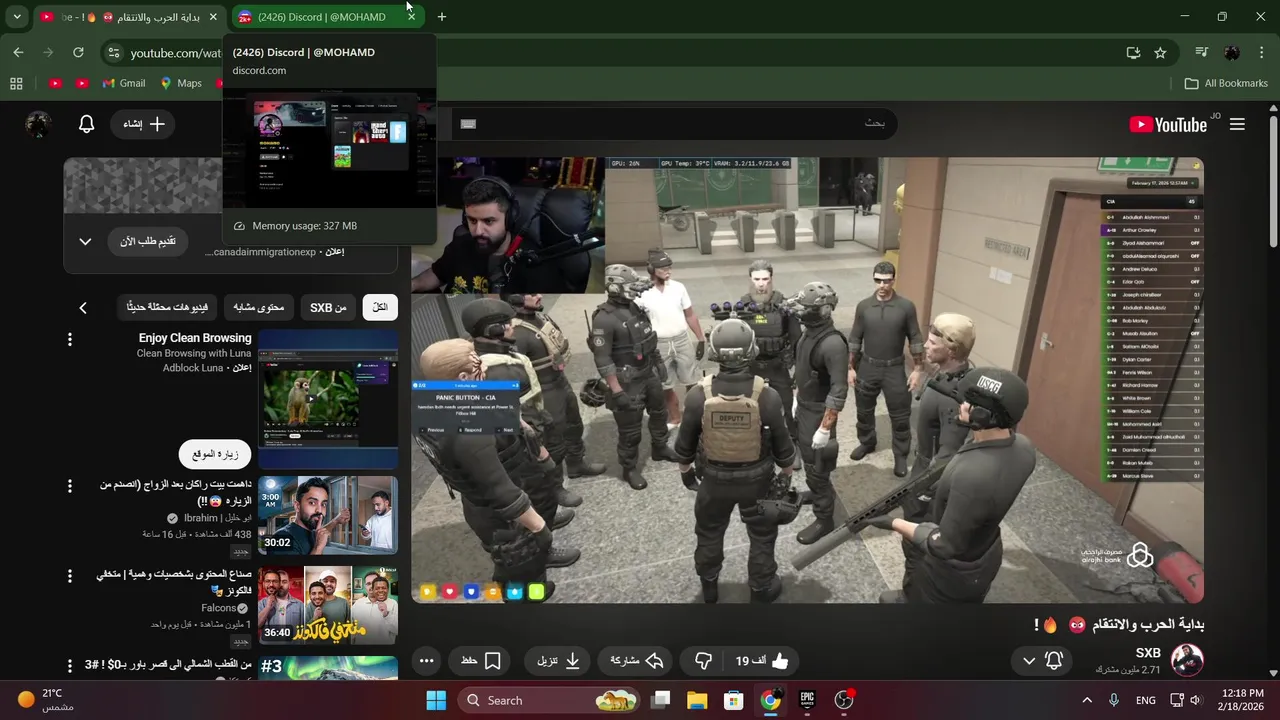This screenshot has height=720, width=1280.
Task: Open the first YouTube bookmark icon
Action: coord(55,83)
